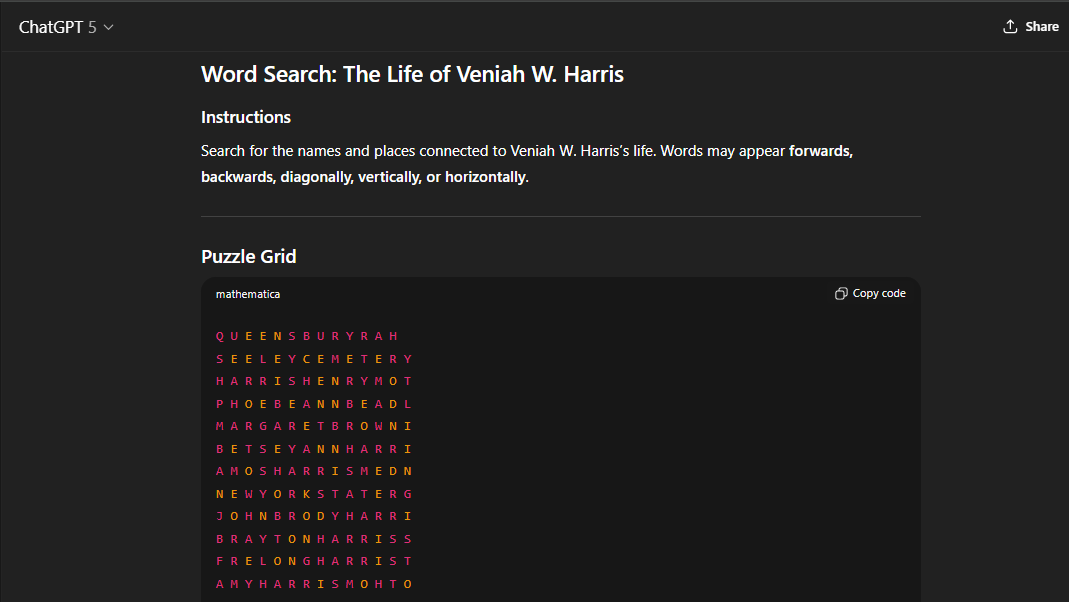Click the QUEENSBURYRAH grid row
This screenshot has width=1069, height=602.
coord(307,336)
